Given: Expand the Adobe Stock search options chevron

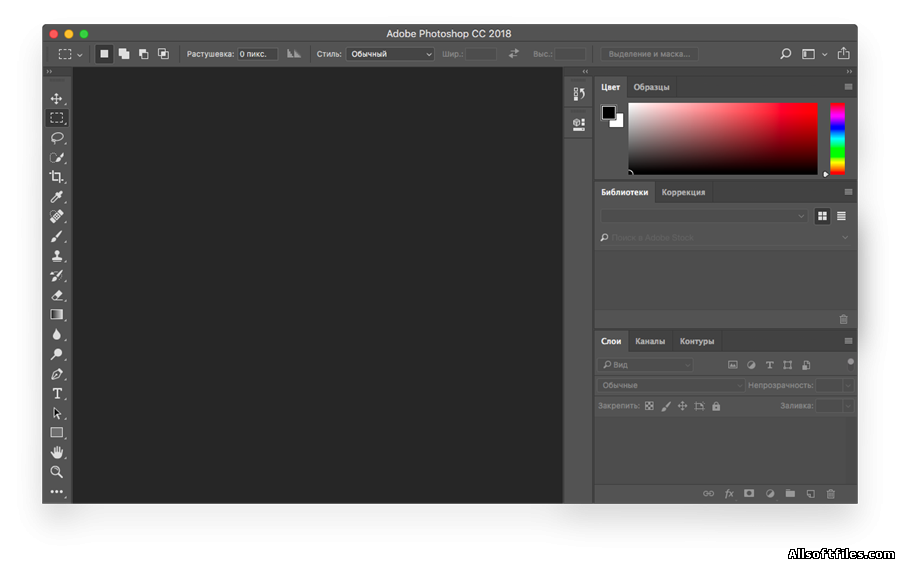Looking at the screenshot, I should click(845, 238).
